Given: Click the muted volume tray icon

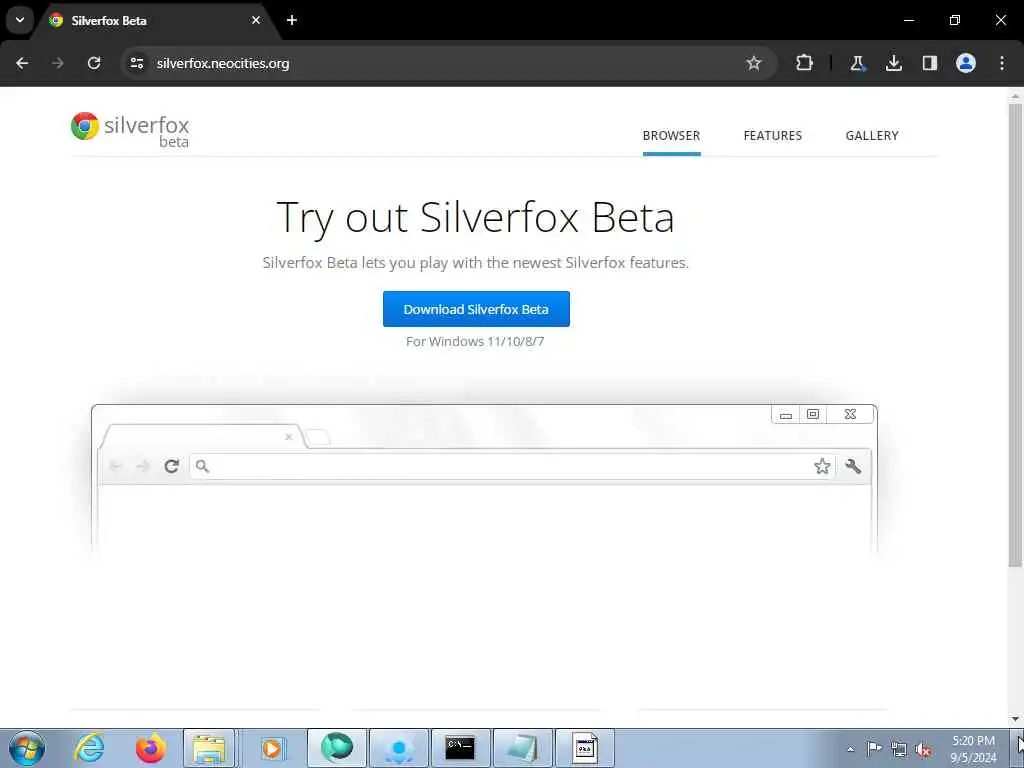Looking at the screenshot, I should click(x=923, y=749).
